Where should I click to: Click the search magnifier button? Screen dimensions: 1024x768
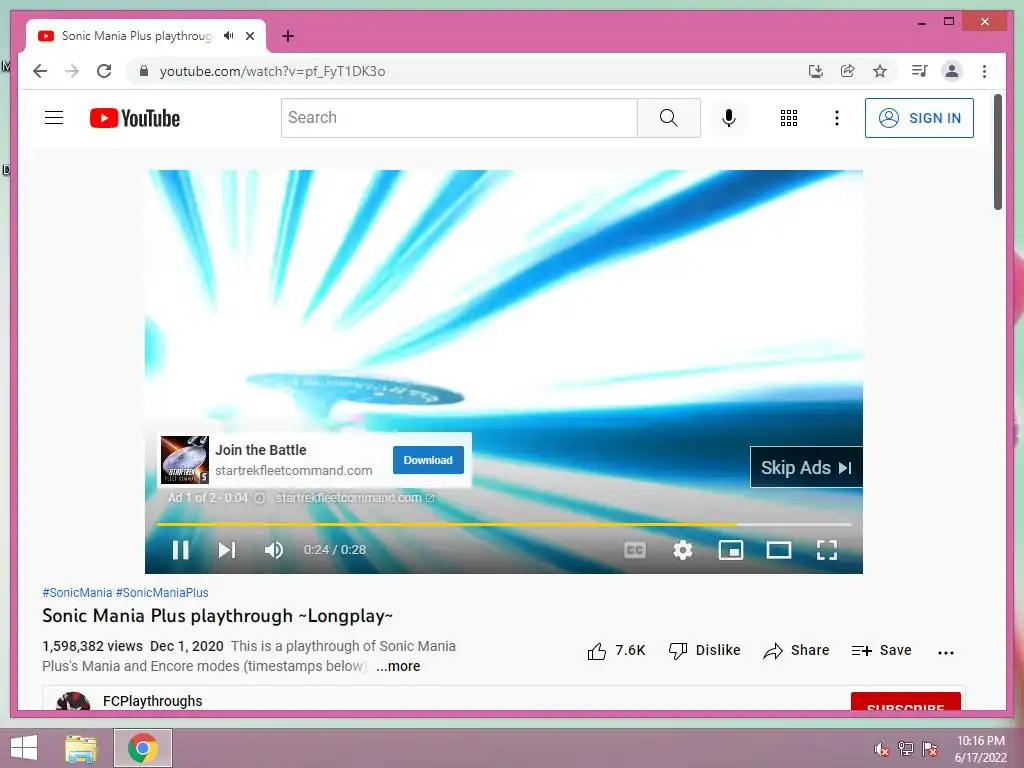[668, 118]
